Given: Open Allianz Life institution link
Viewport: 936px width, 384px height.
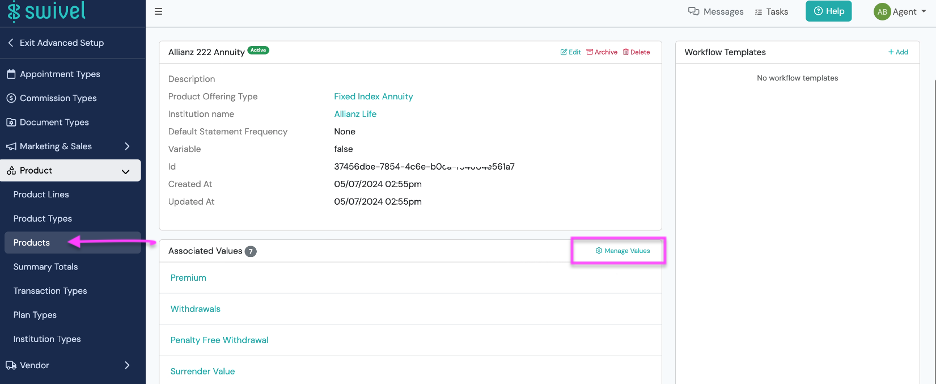Looking at the screenshot, I should click(355, 113).
